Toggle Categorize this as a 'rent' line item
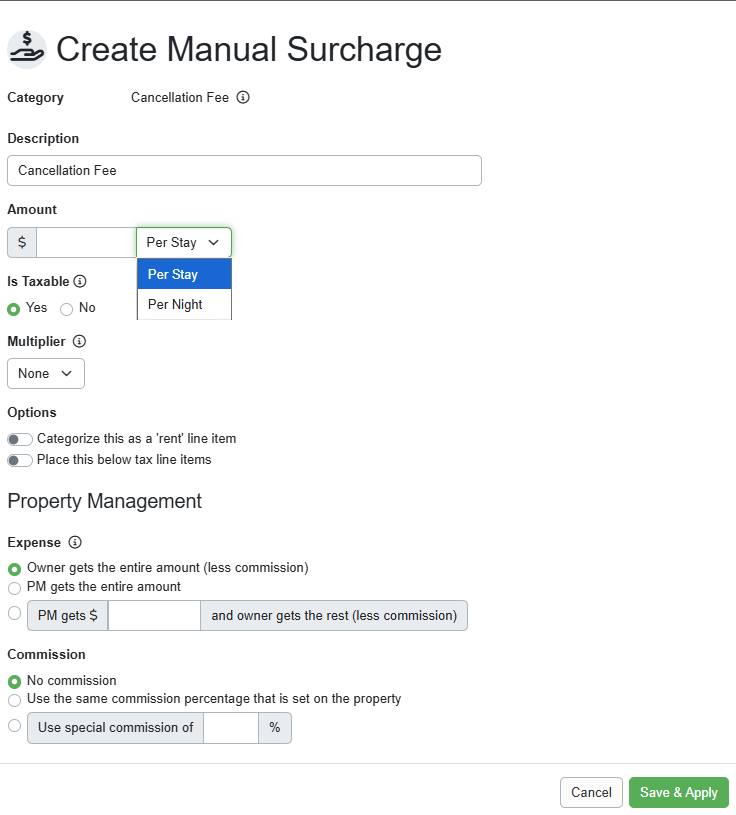 click(20, 439)
